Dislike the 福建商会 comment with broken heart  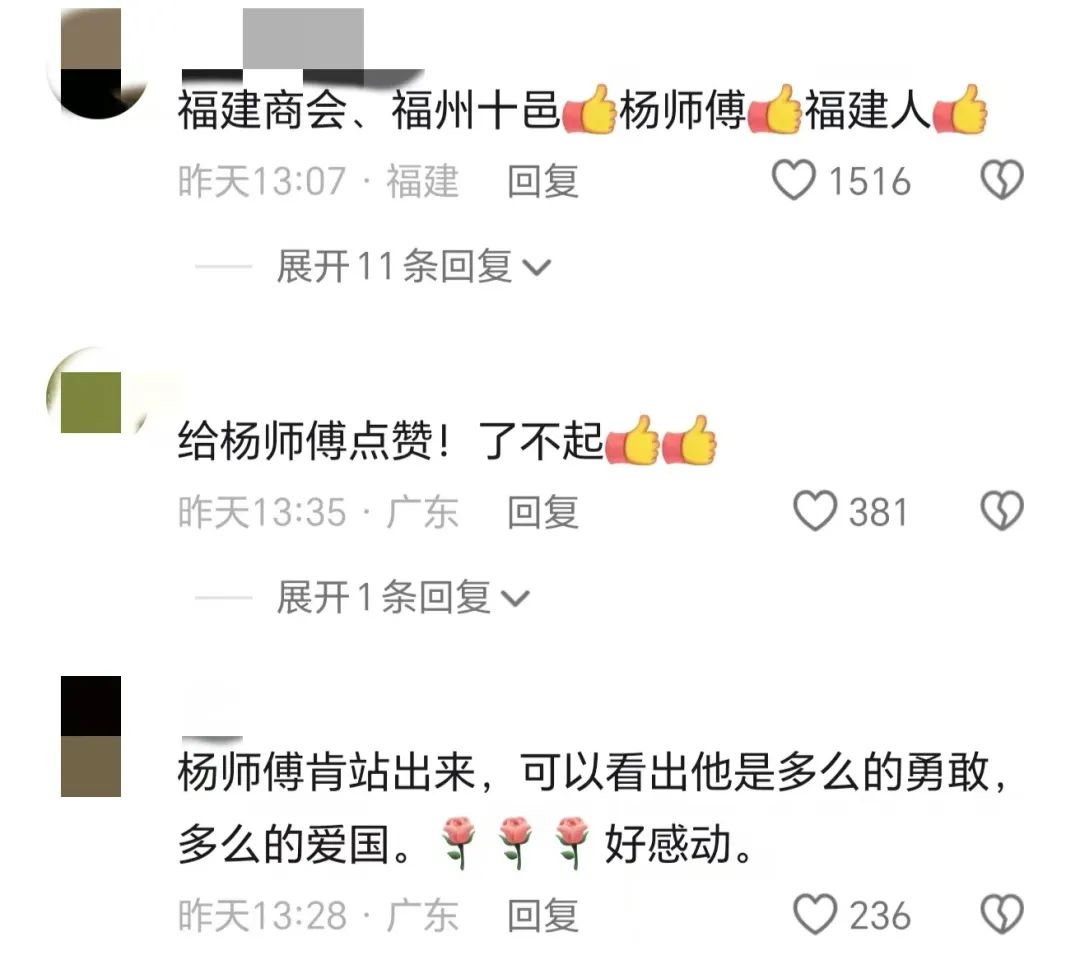pos(1002,181)
